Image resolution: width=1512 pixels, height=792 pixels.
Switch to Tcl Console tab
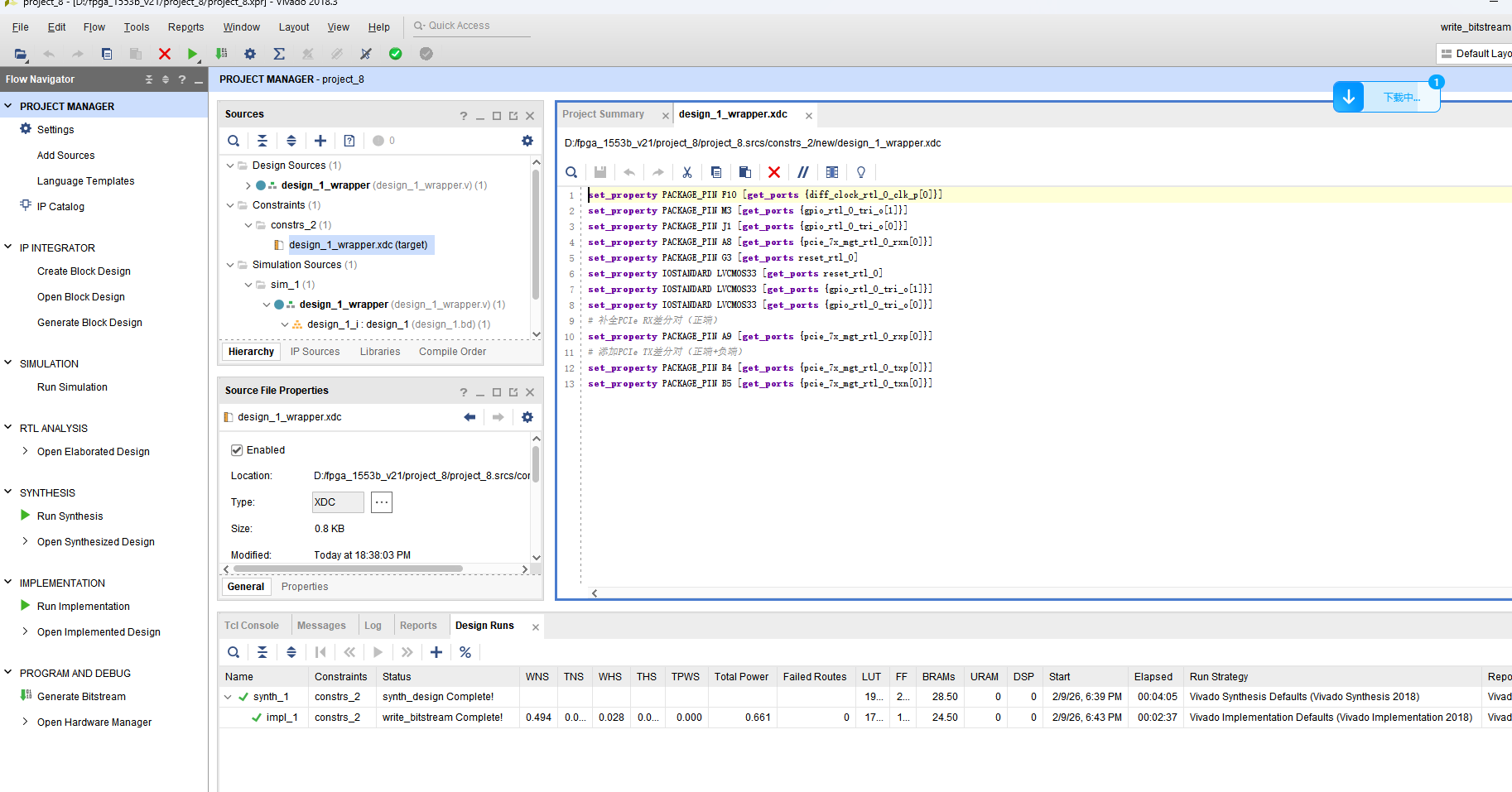[252, 626]
